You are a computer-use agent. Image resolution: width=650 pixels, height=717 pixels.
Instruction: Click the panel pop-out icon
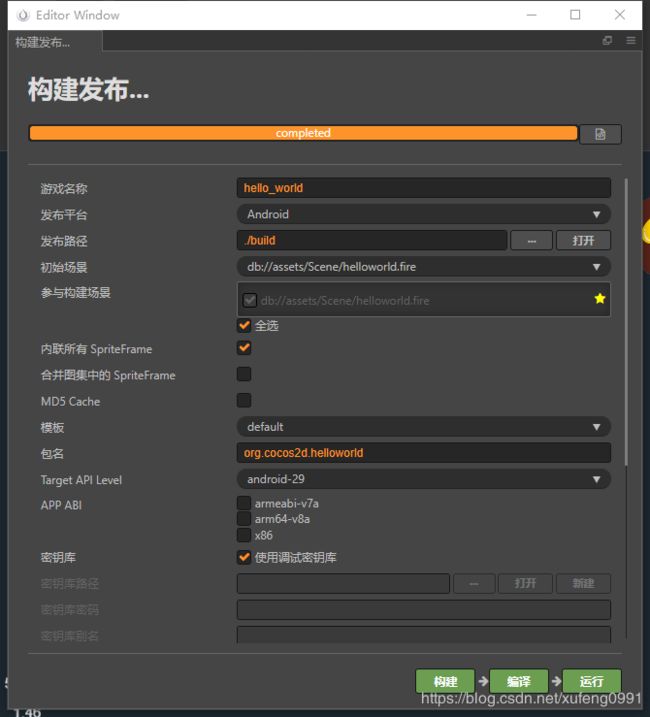[607, 41]
